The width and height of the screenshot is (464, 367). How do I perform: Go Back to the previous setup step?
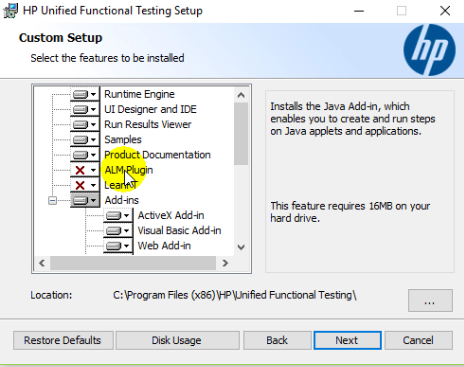(277, 340)
